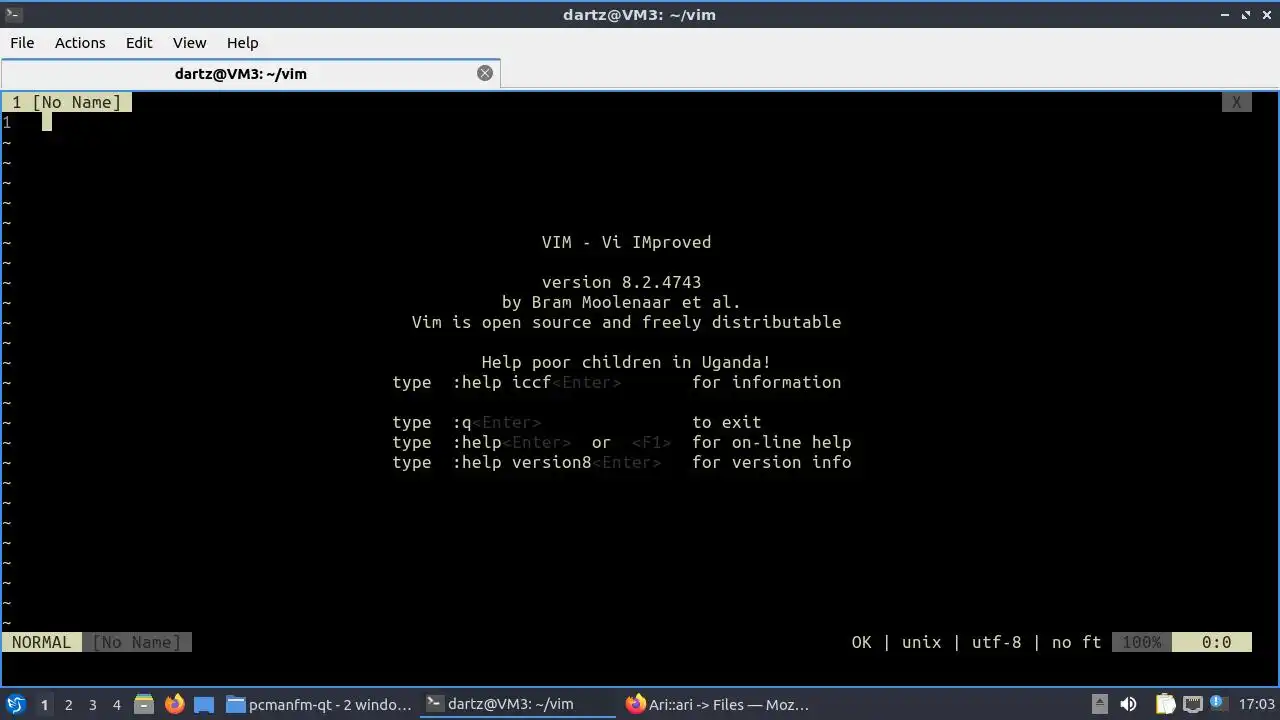
Task: Select vim tab '1 [No Name]'
Action: 67,102
